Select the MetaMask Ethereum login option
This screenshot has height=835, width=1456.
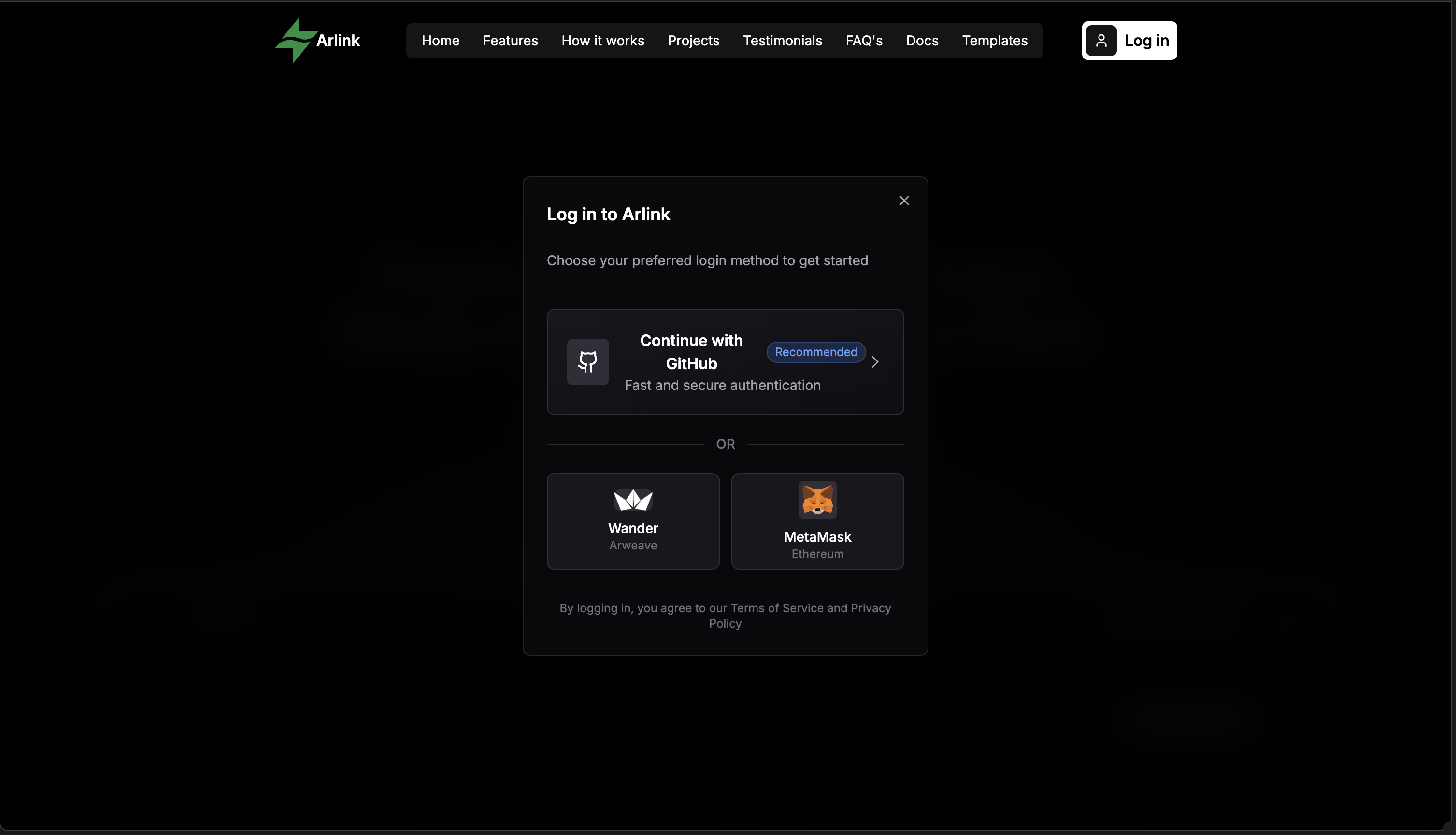817,521
